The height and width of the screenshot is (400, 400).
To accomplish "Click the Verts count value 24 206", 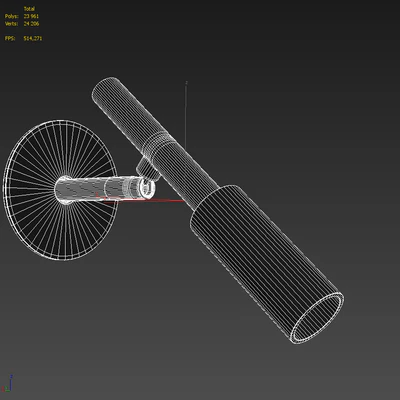I will pyautogui.click(x=31, y=24).
